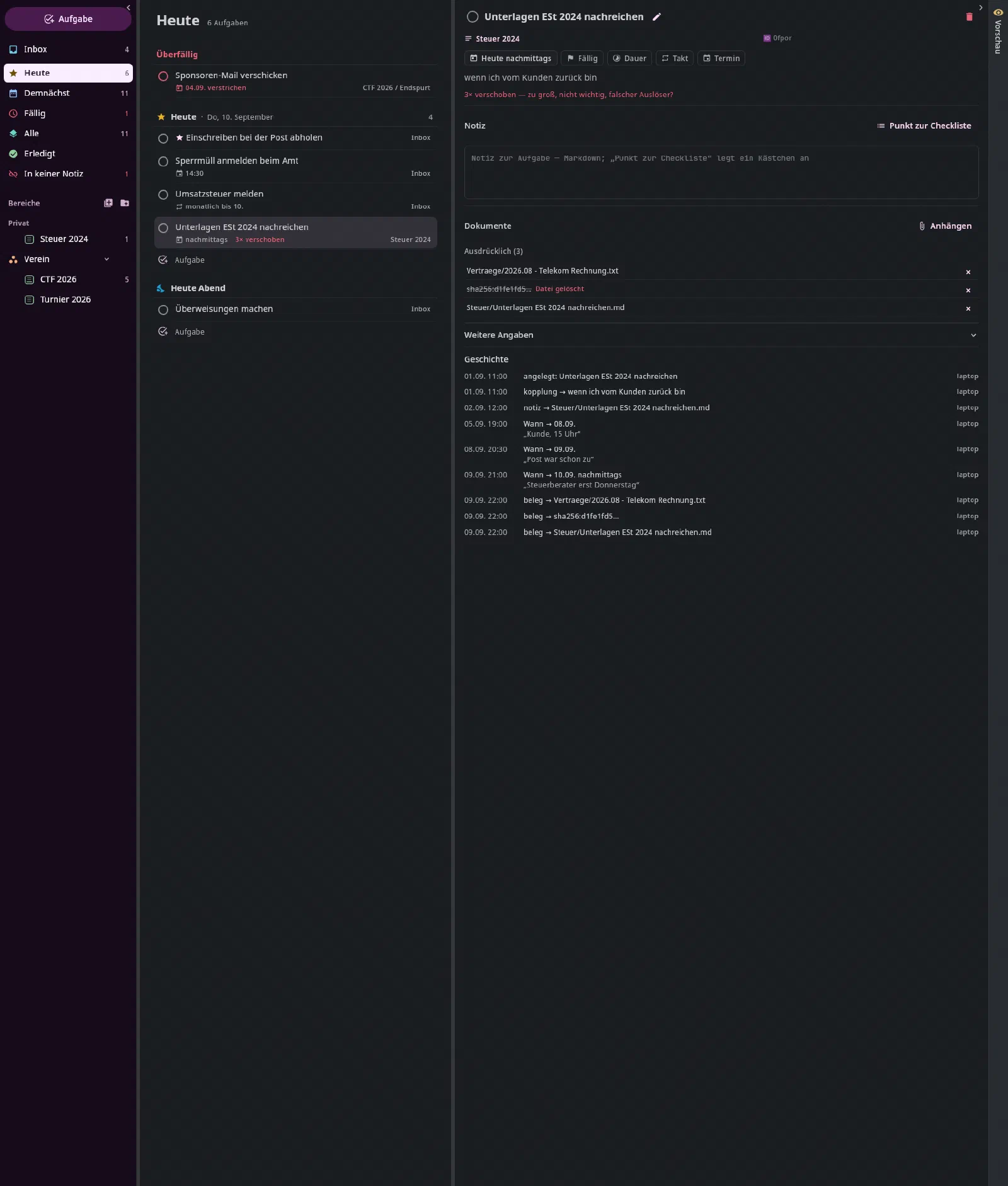Open the Steuer 2024 project selector in details
The width and height of the screenshot is (1008, 1186).
(x=492, y=39)
